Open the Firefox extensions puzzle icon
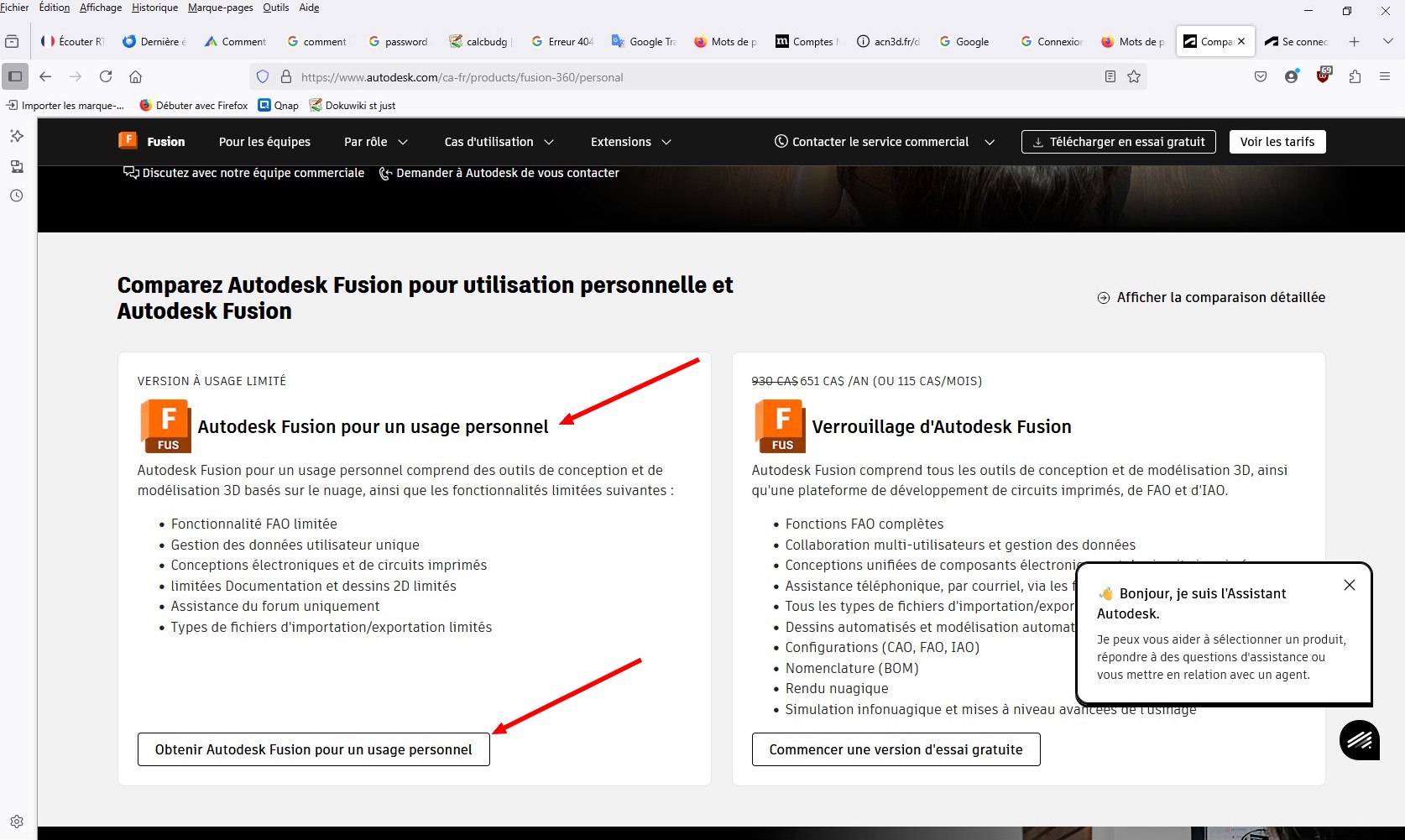This screenshot has height=840, width=1405. (x=1355, y=76)
